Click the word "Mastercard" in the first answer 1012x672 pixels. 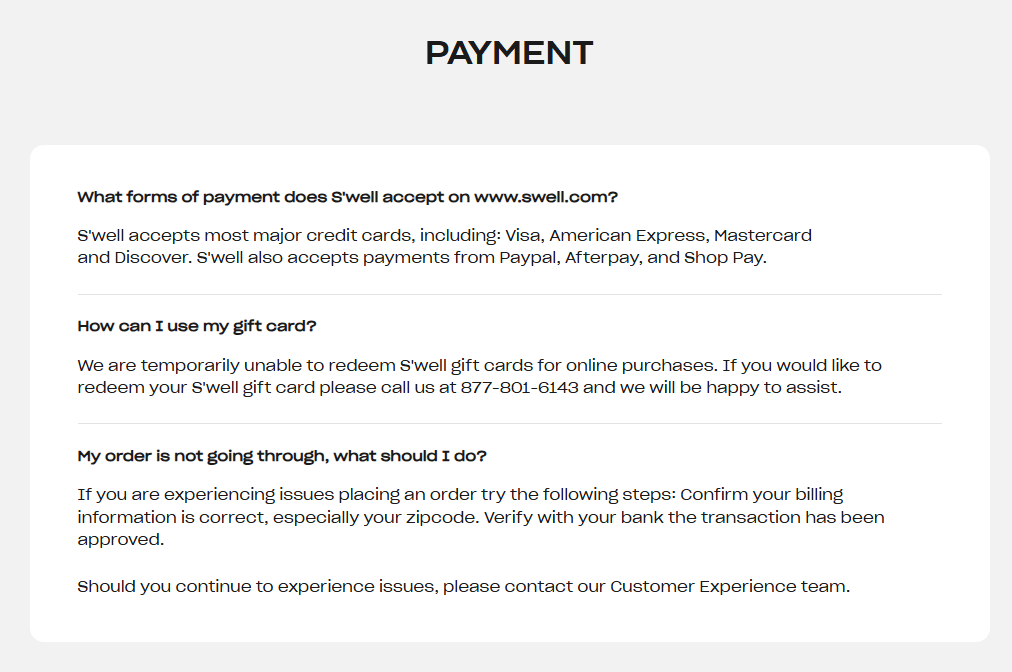(763, 236)
